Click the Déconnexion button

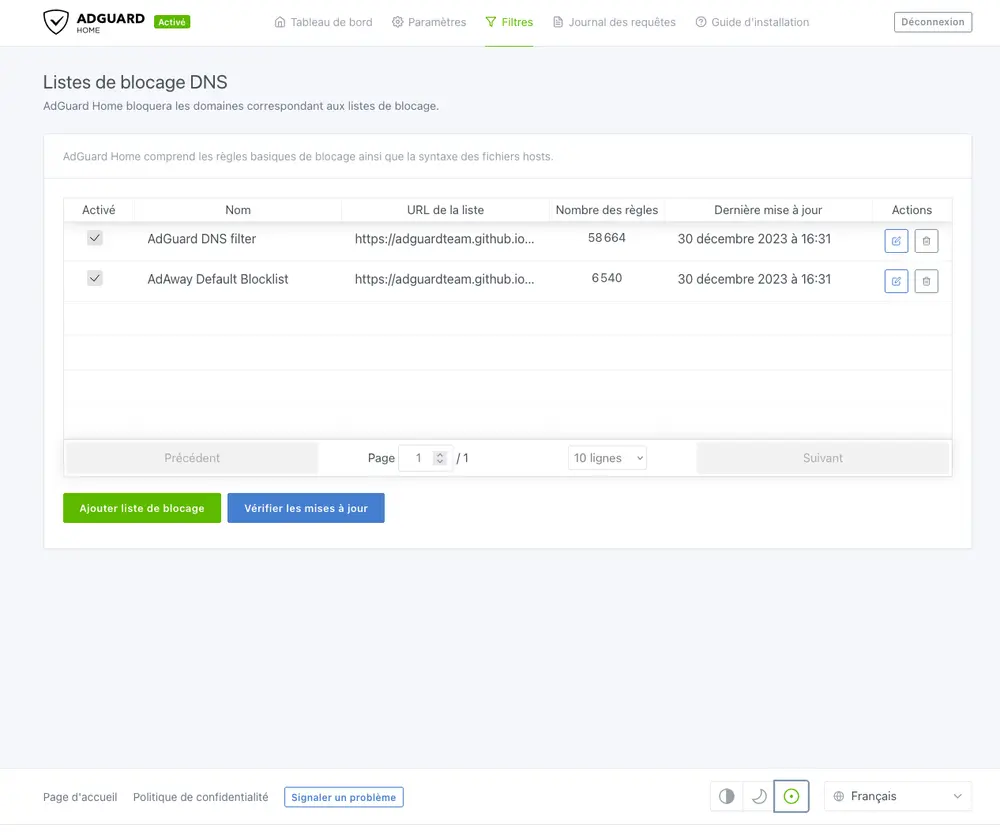932,22
